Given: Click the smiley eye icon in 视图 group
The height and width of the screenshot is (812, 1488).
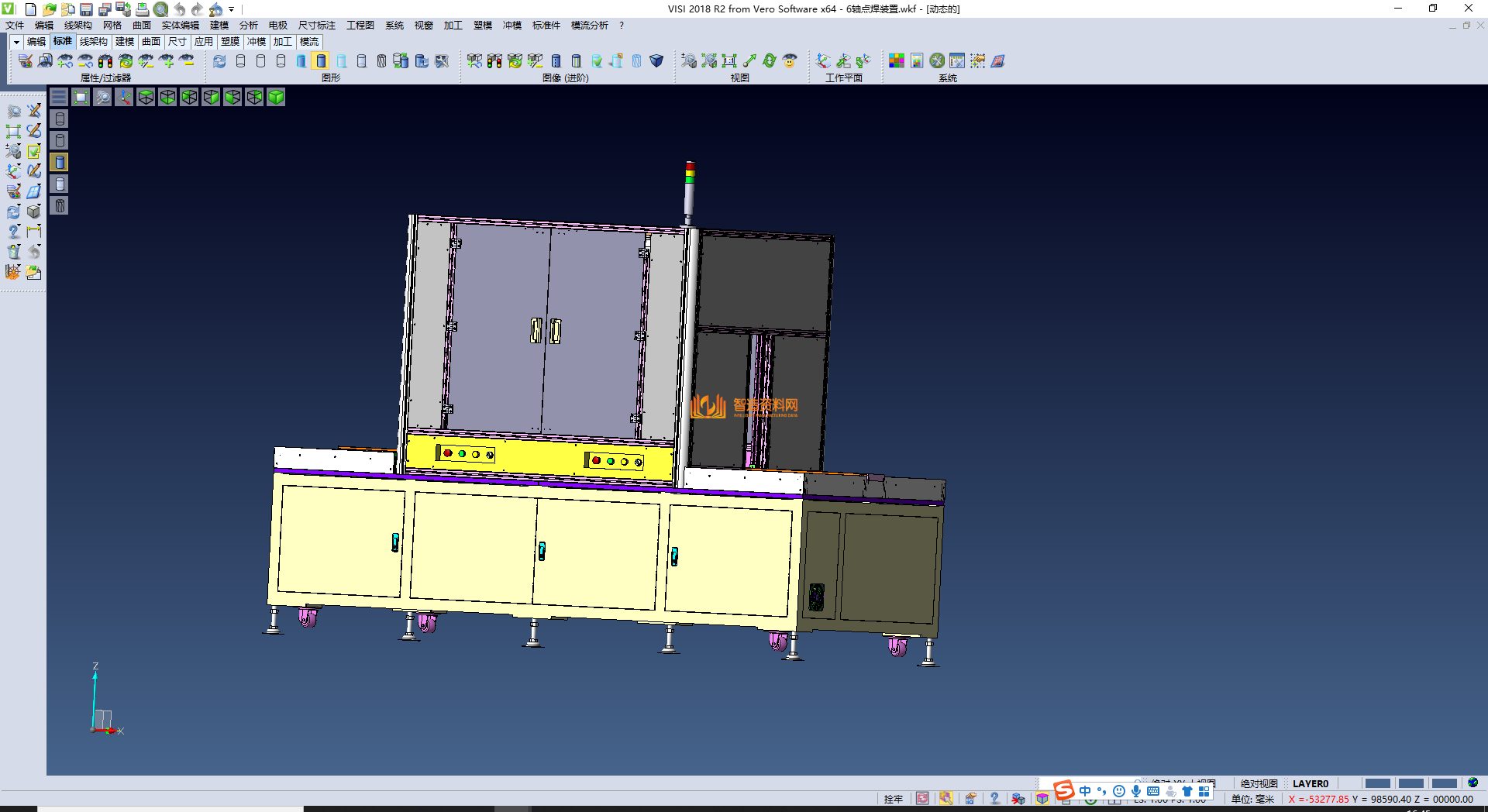Looking at the screenshot, I should (x=790, y=61).
